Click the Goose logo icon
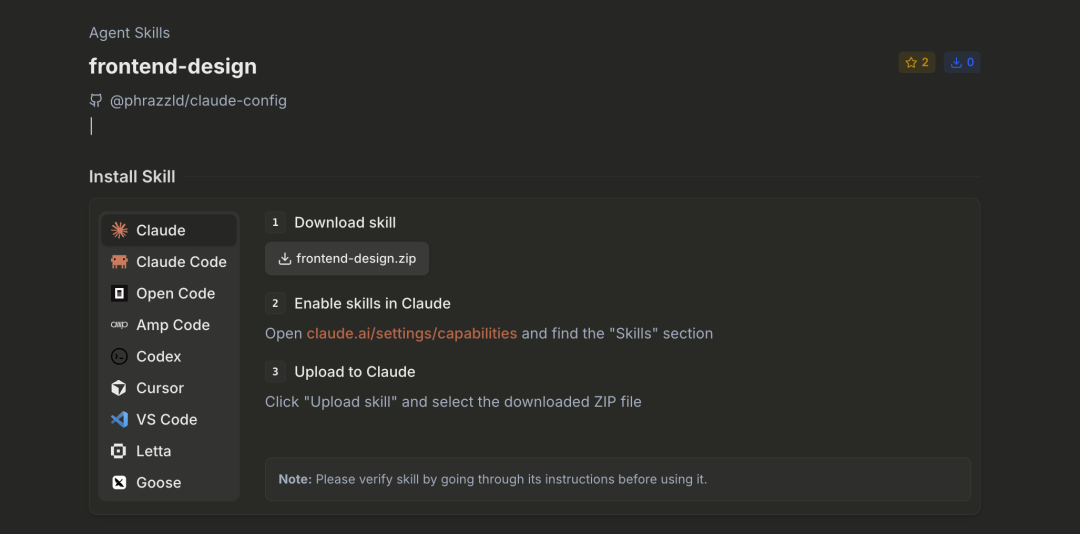 click(x=119, y=483)
